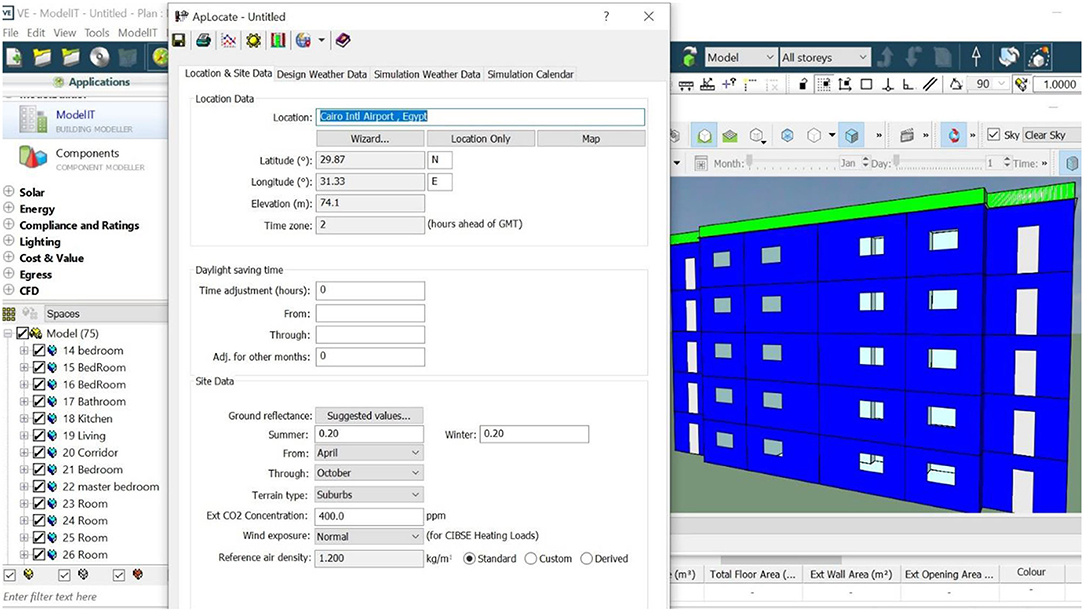Image resolution: width=1084 pixels, height=611 pixels.
Task: Click the Print icon in ApLocate toolbar
Action: point(203,40)
